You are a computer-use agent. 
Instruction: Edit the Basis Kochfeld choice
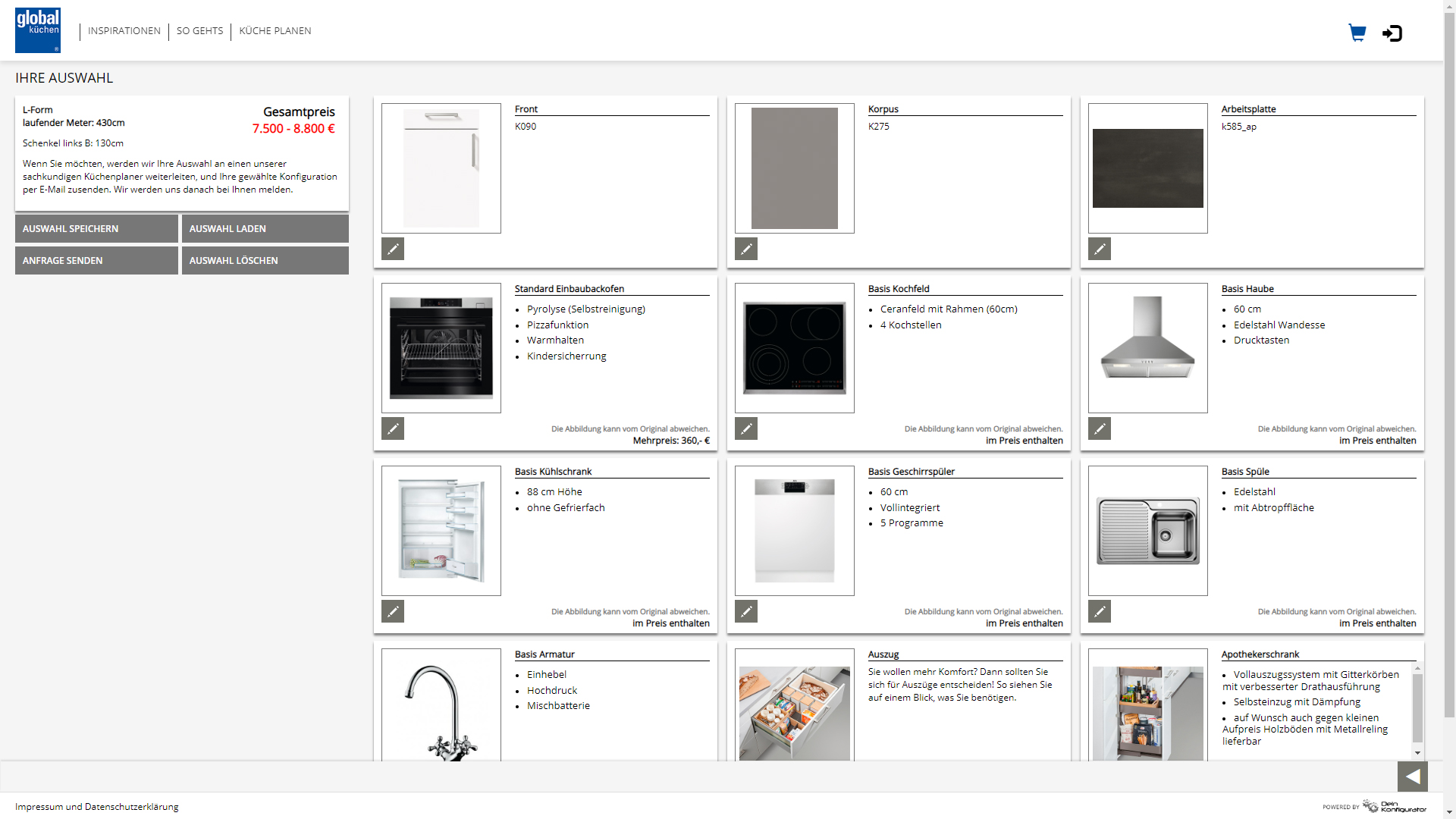point(746,428)
